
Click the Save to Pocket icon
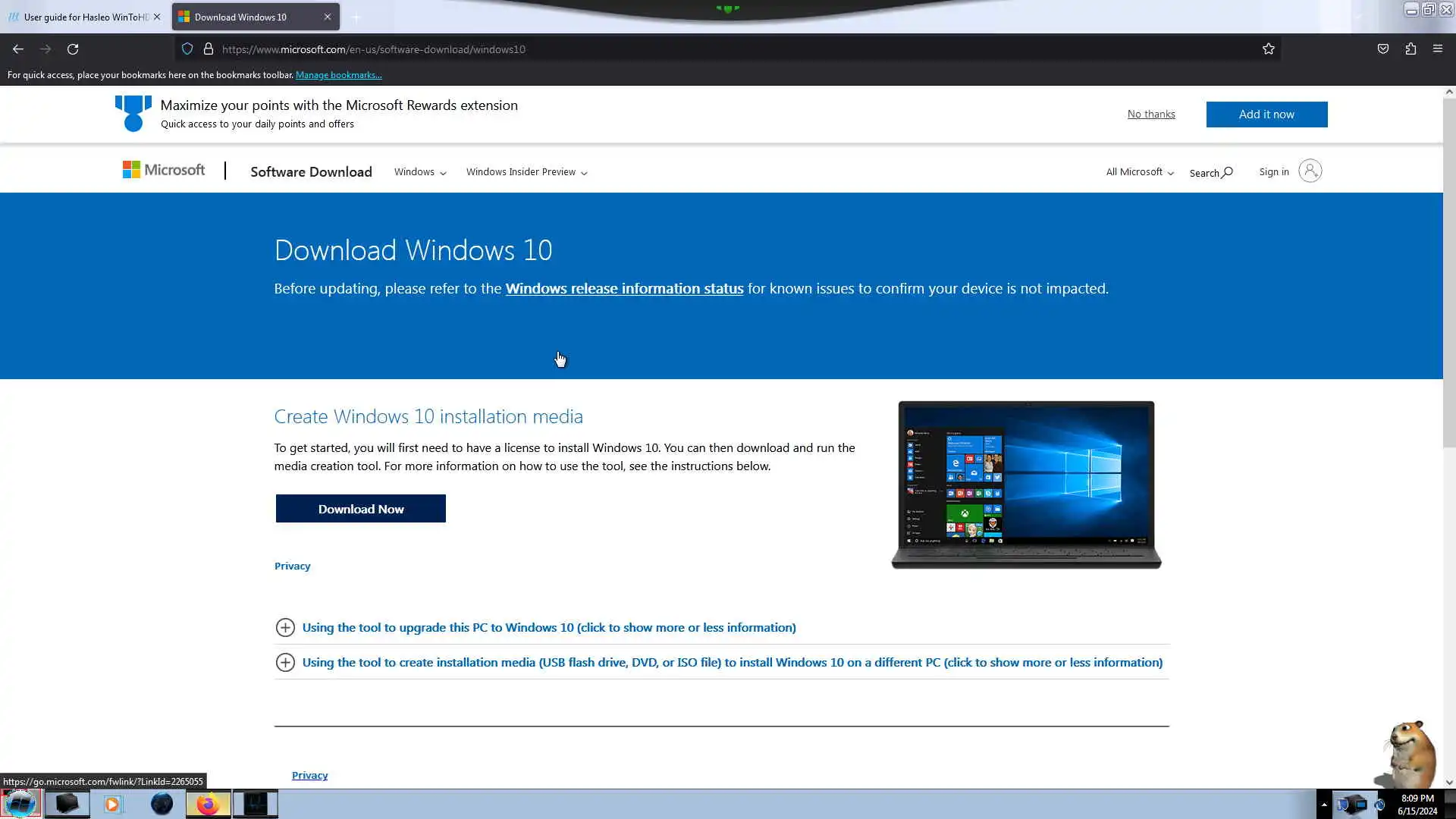[1383, 49]
